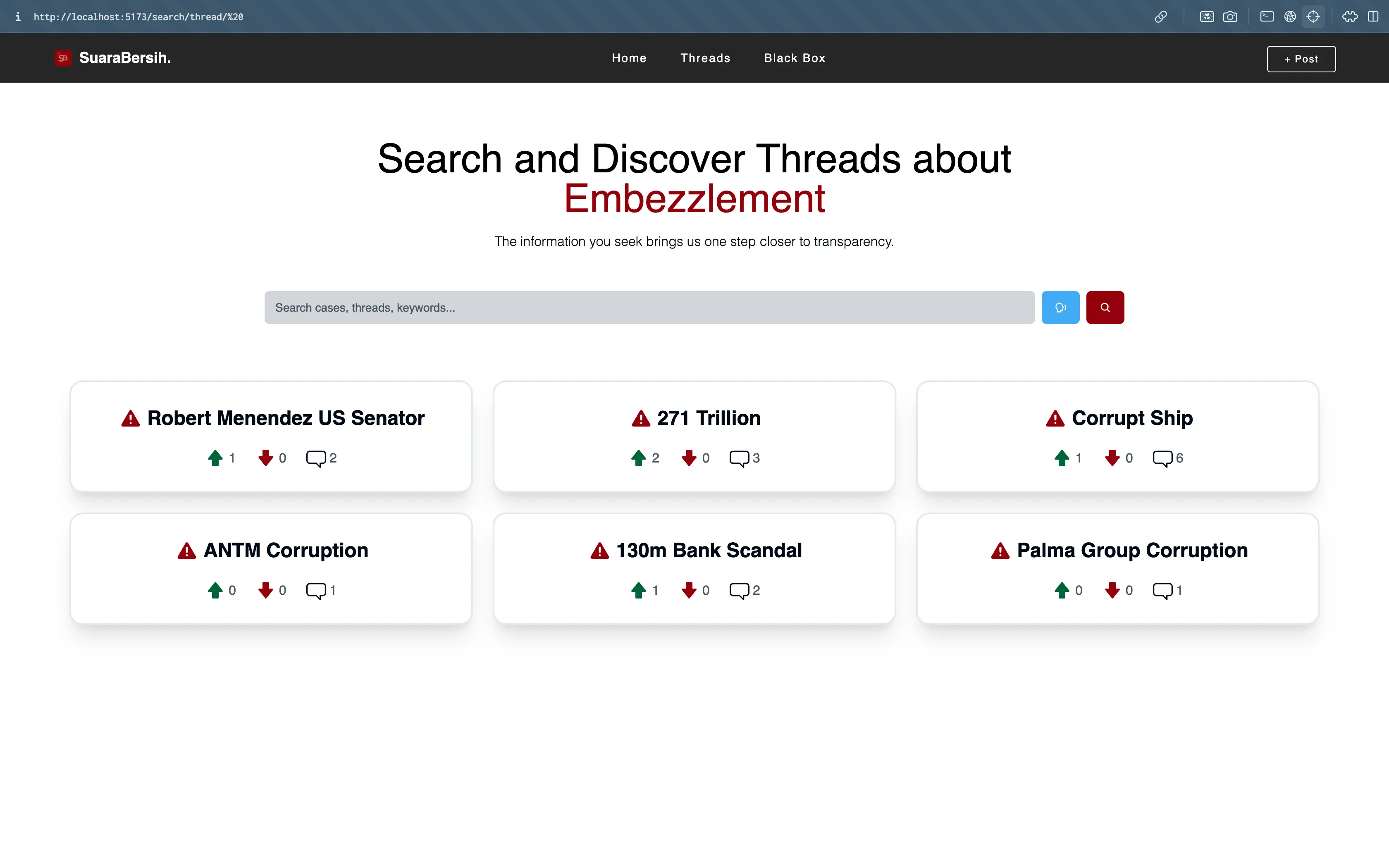Upvote the Corrupt Ship thread

coord(1062,458)
